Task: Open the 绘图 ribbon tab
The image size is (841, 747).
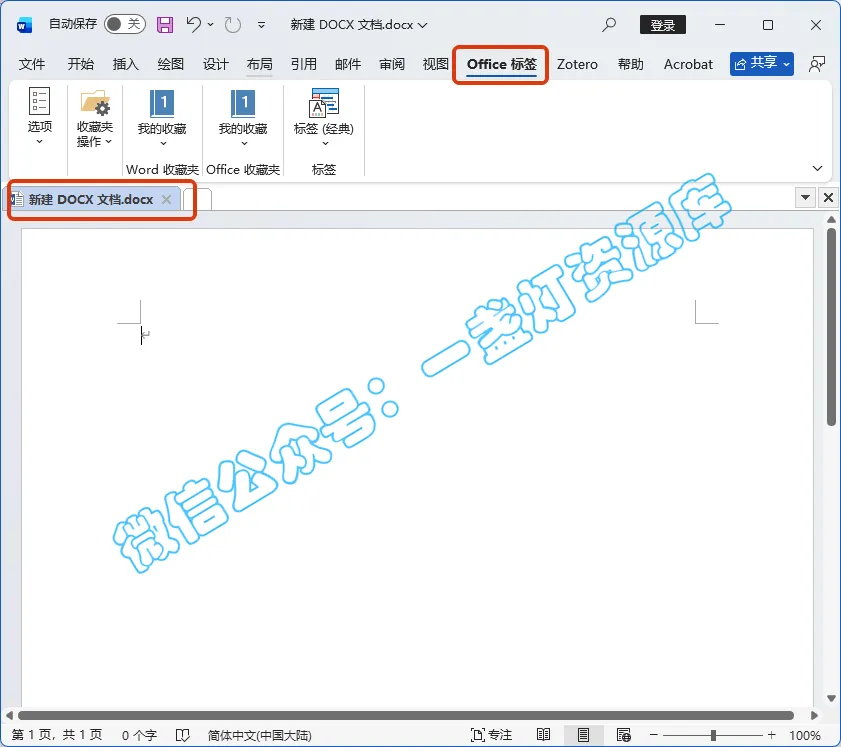Action: 171,64
